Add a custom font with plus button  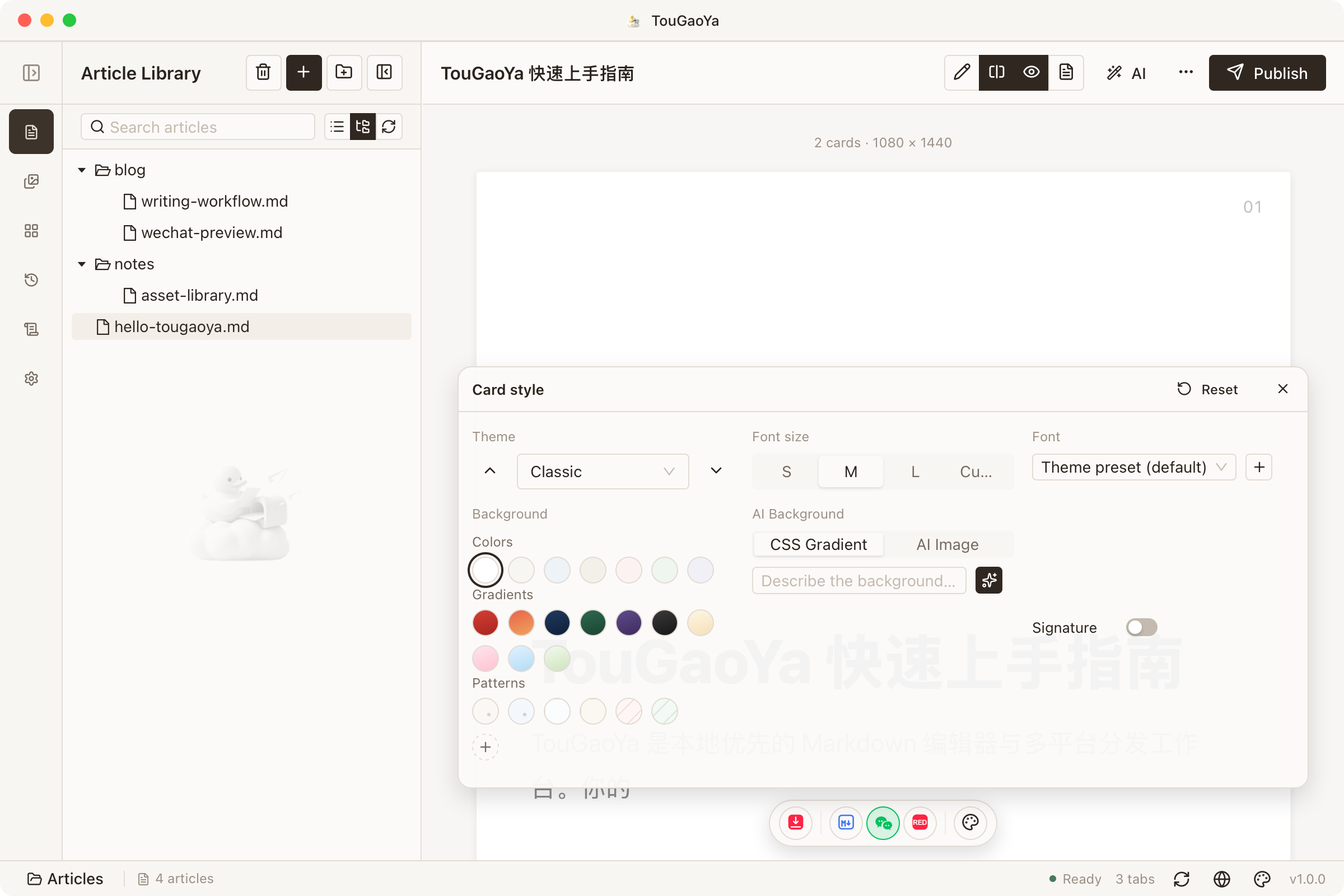click(1259, 468)
